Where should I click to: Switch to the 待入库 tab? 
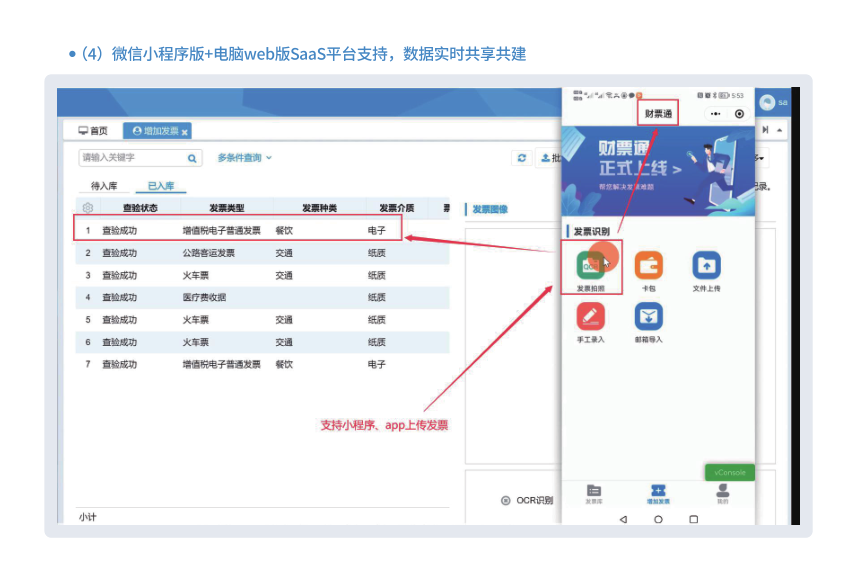[105, 186]
